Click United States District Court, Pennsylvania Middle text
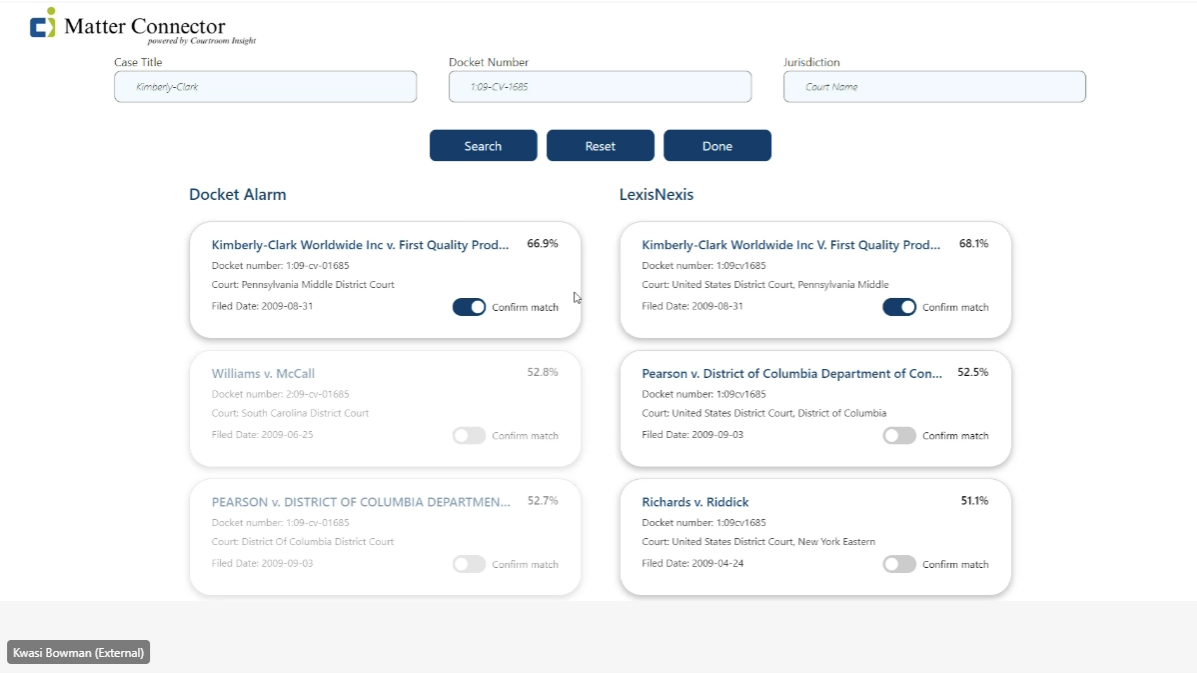This screenshot has width=1197, height=673. (x=780, y=285)
